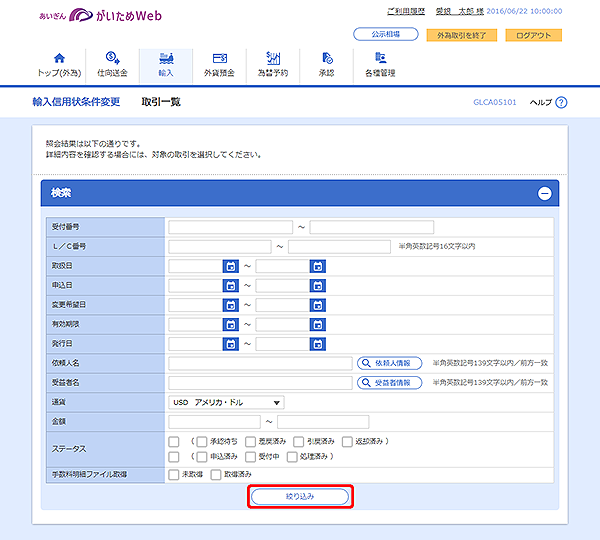Screen dimensions: 600x540
Task: Open the 各種管理 management icon
Action: click(x=380, y=58)
